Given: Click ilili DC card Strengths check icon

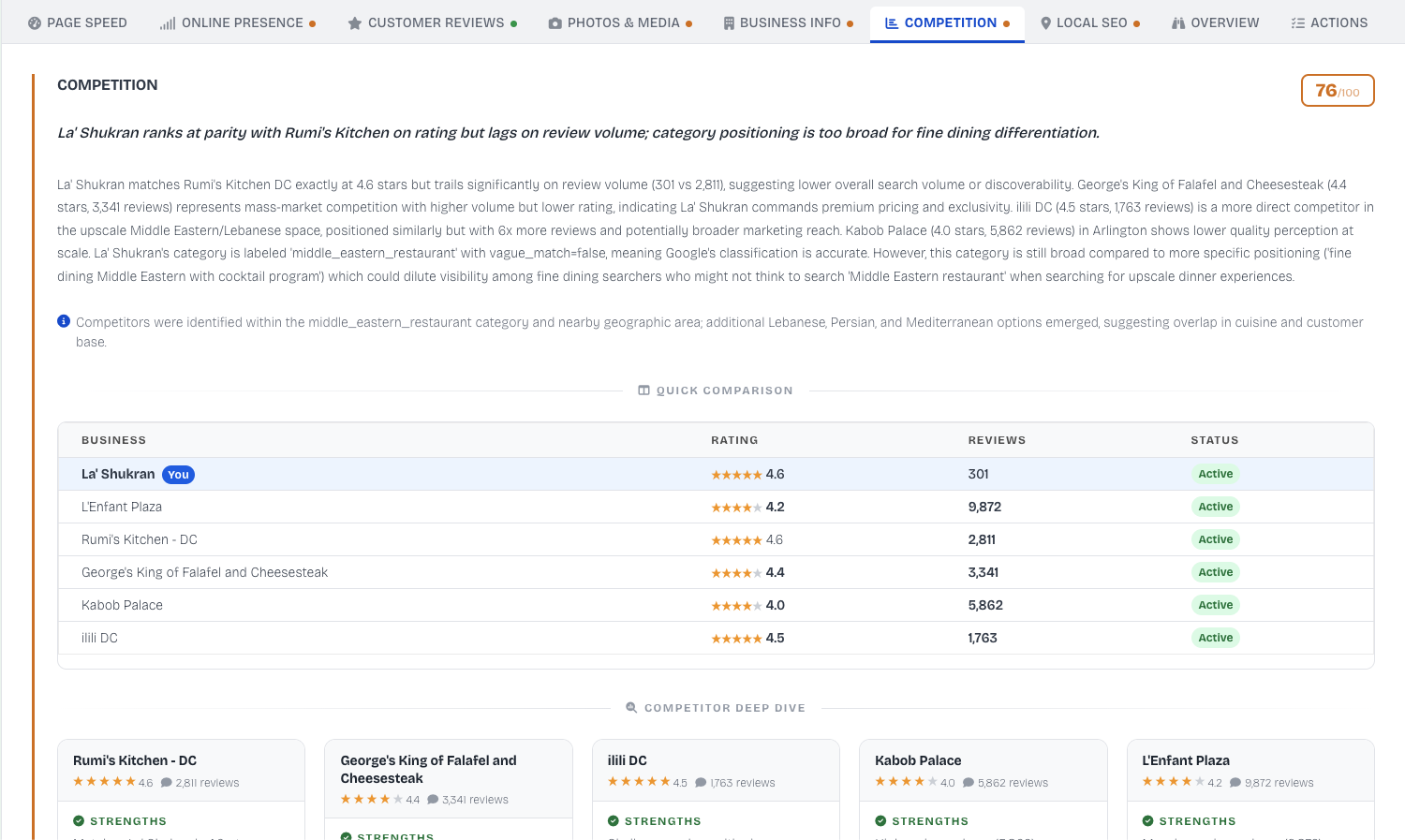Looking at the screenshot, I should [614, 821].
